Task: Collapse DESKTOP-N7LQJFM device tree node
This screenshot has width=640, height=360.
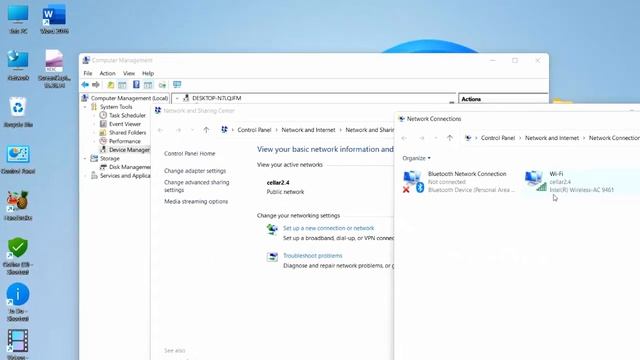Action: click(x=177, y=98)
